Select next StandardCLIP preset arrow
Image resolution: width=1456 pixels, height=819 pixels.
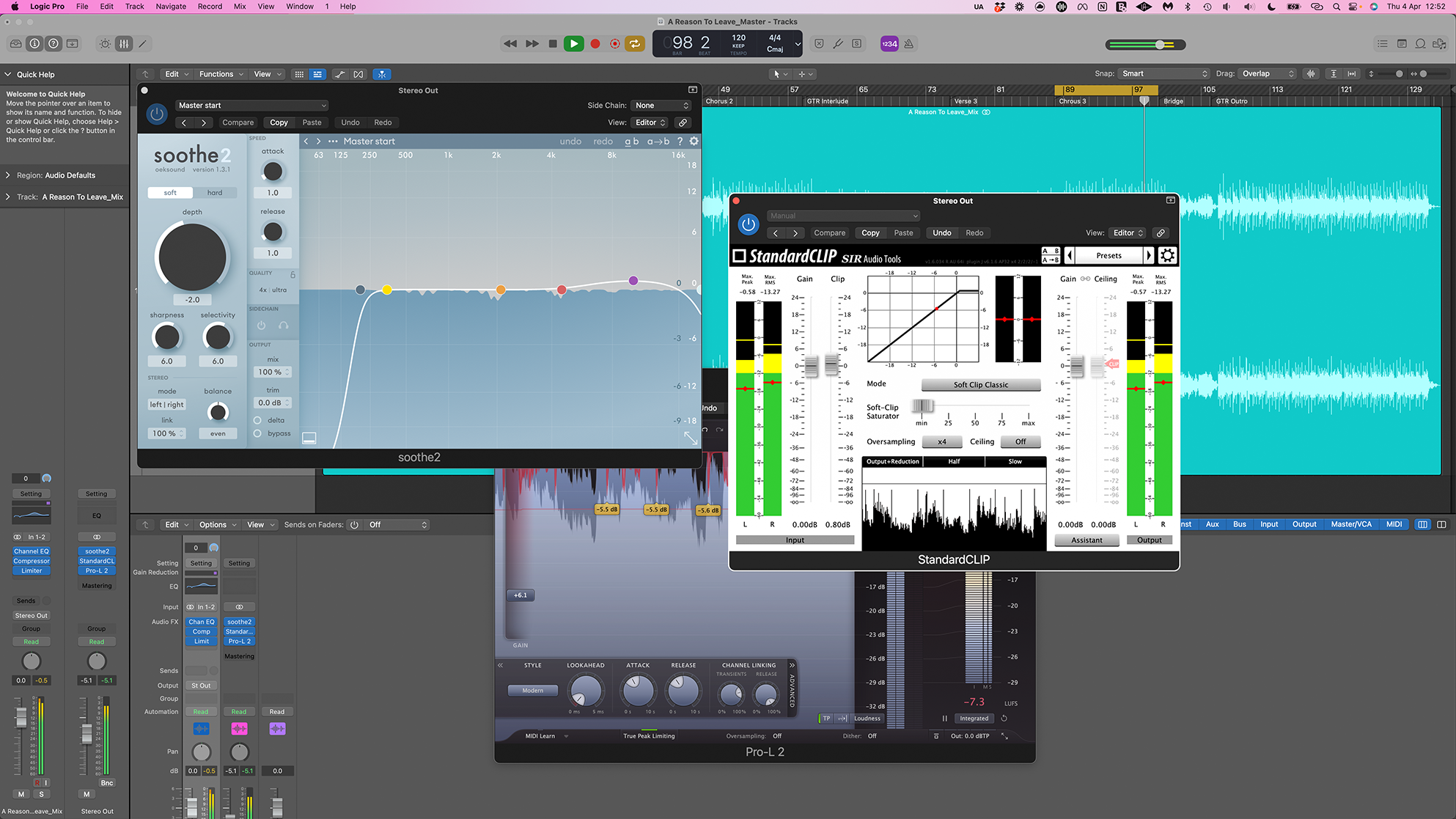pos(1149,255)
